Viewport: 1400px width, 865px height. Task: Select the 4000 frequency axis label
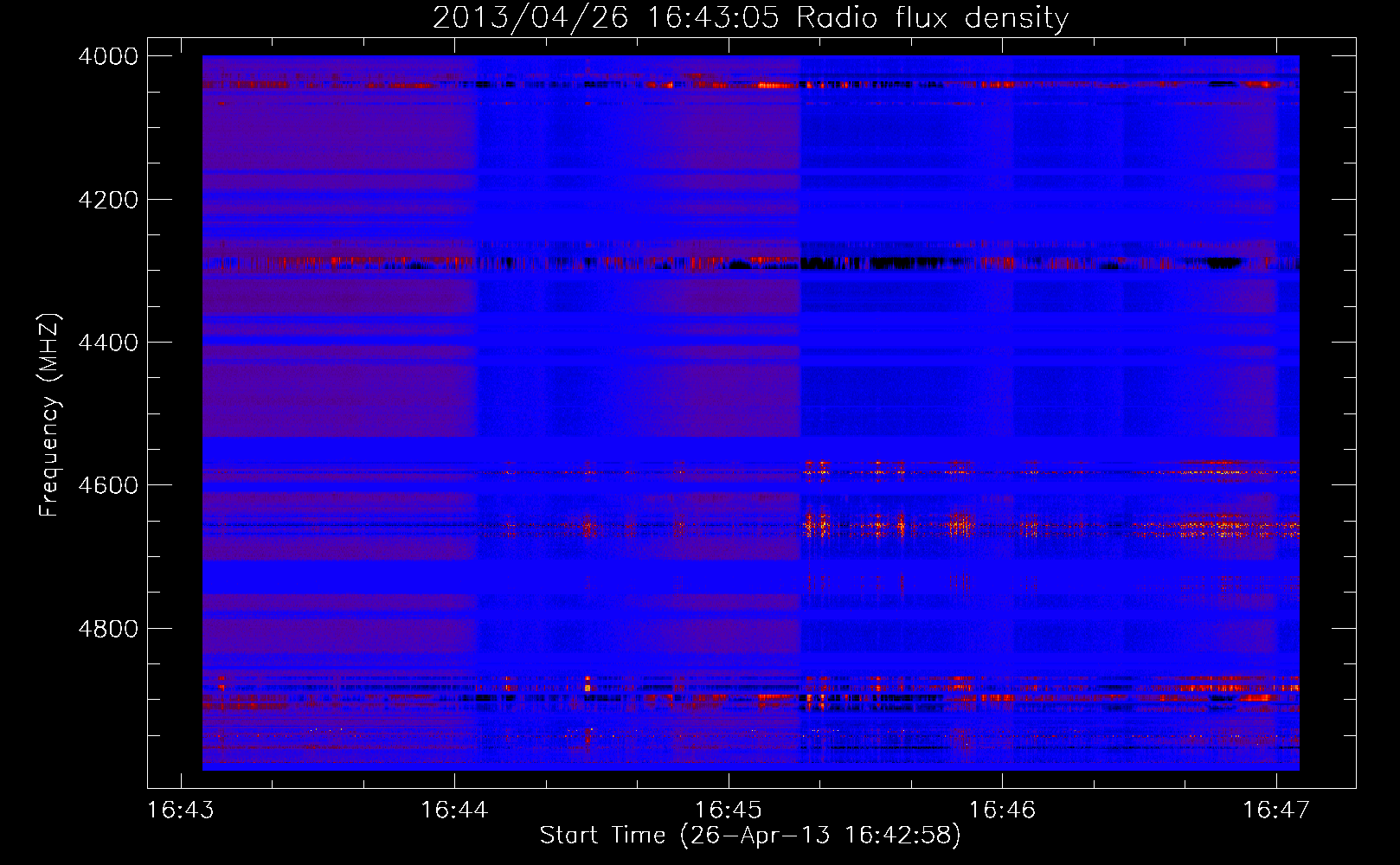tap(108, 56)
